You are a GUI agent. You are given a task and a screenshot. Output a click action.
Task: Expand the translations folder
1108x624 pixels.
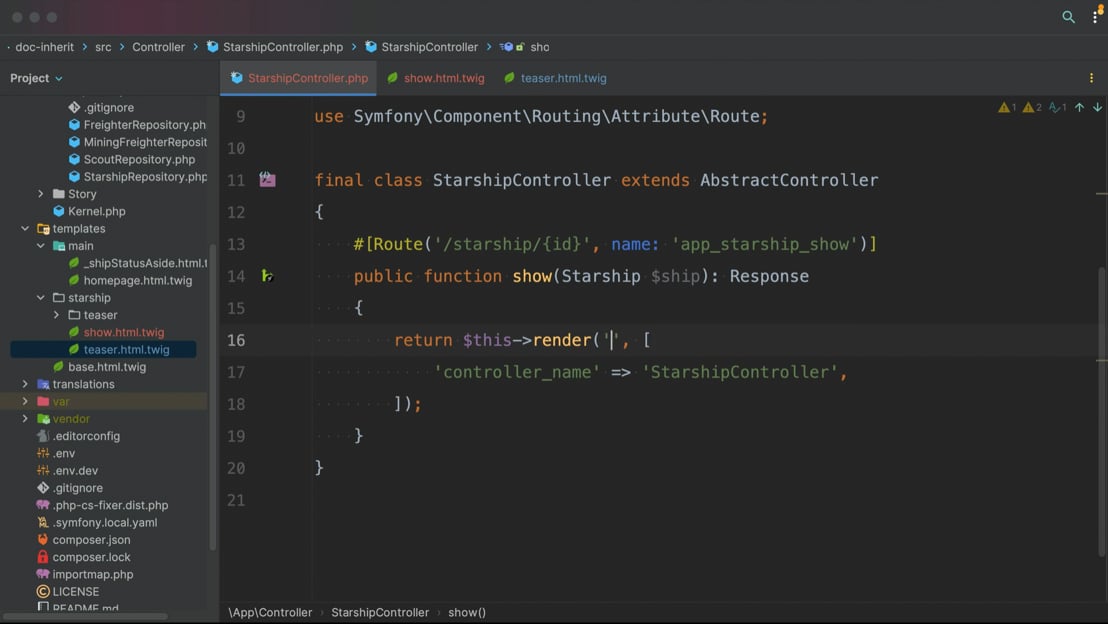click(x=25, y=384)
